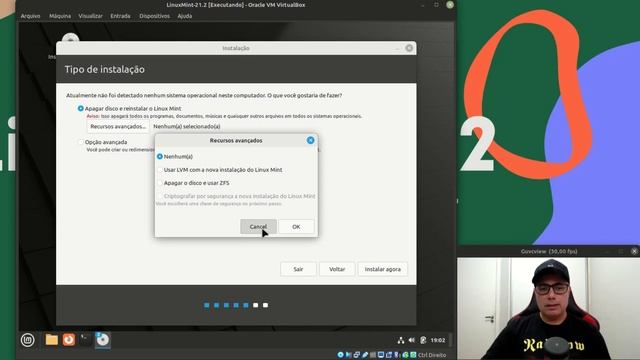Close the Instalação window
640x360 pixels.
click(x=409, y=48)
